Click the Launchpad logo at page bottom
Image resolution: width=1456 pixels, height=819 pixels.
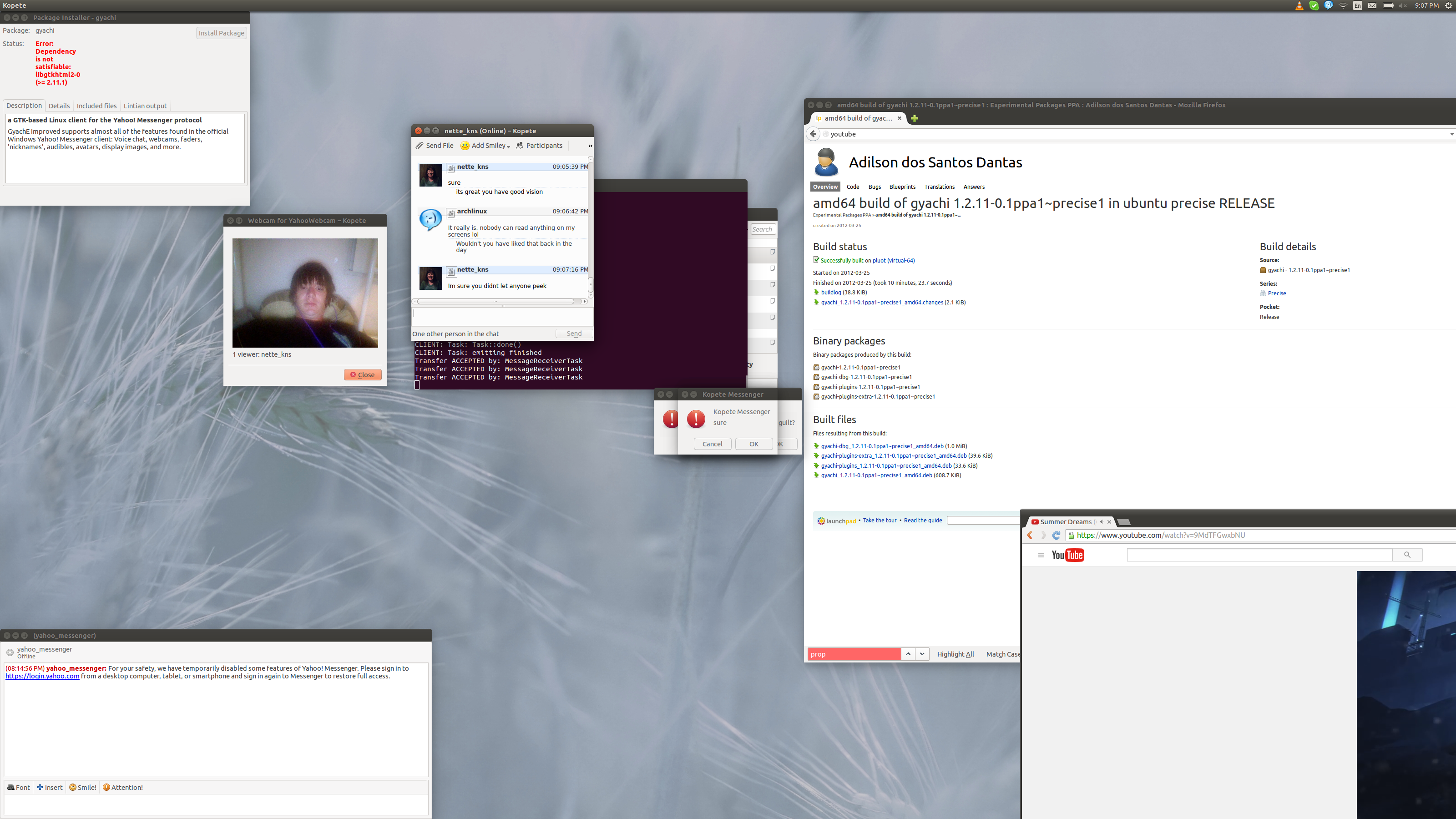pyautogui.click(x=837, y=521)
